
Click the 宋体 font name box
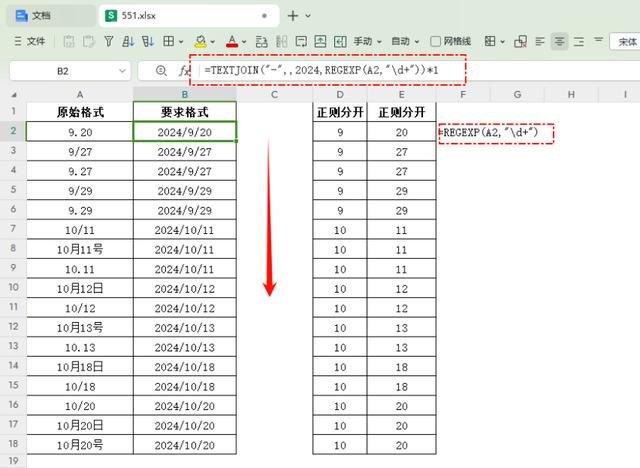[x=625, y=41]
